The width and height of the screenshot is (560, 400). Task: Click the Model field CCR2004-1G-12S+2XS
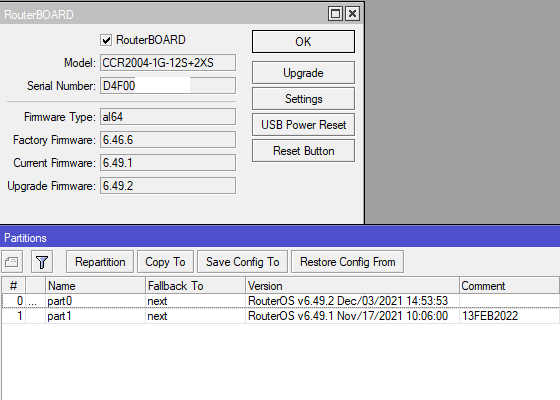click(x=168, y=63)
